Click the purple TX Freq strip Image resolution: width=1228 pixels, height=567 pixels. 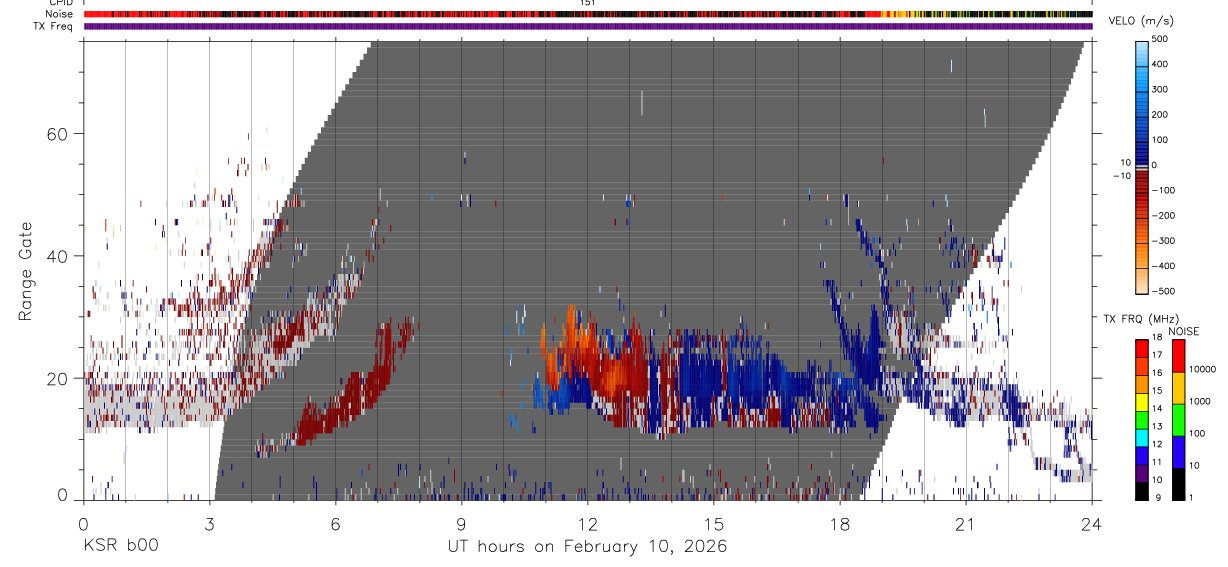[588, 26]
